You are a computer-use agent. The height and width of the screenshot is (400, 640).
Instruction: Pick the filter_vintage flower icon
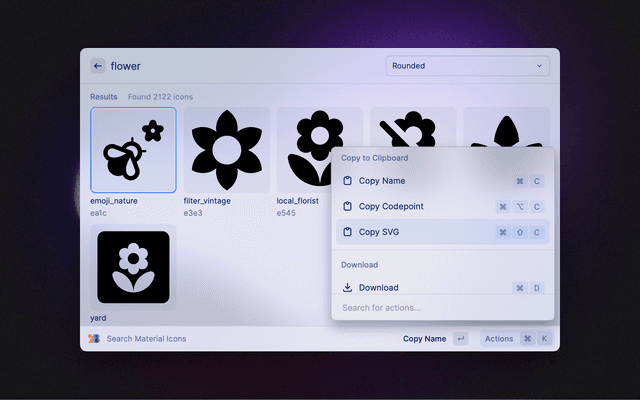pos(226,150)
